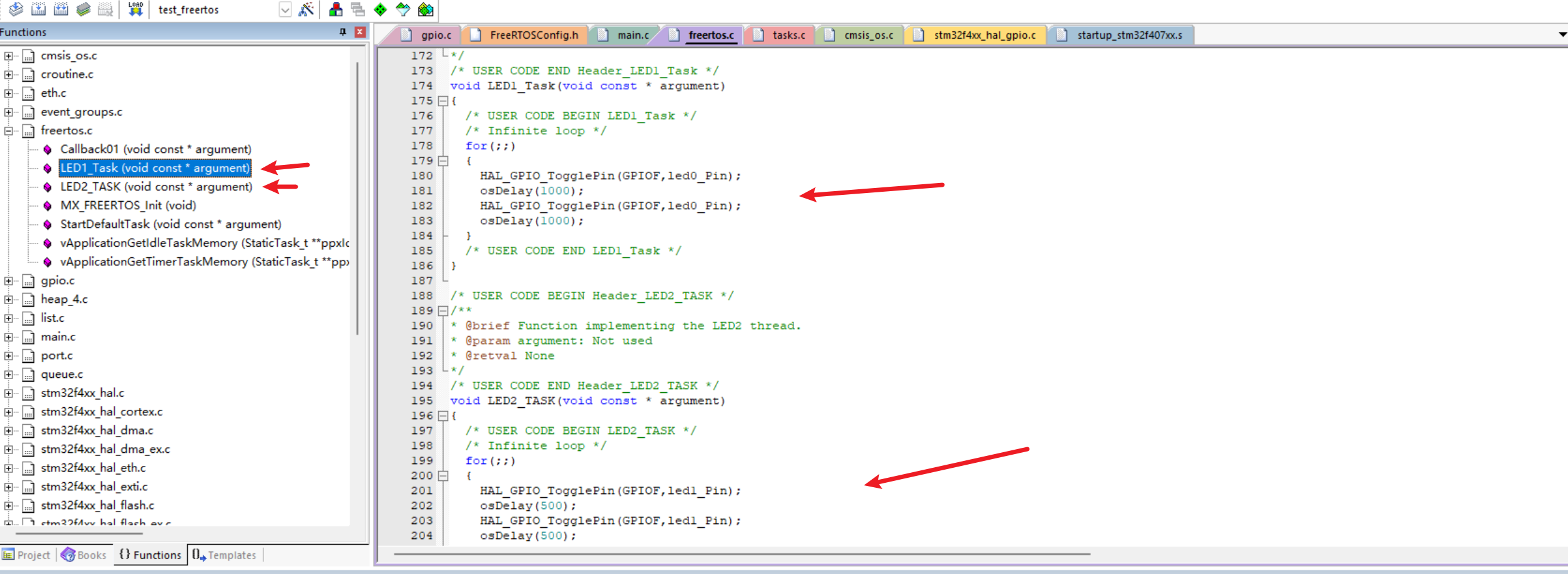The image size is (1568, 574).
Task: Expand the queue.c tree node
Action: coord(8,374)
